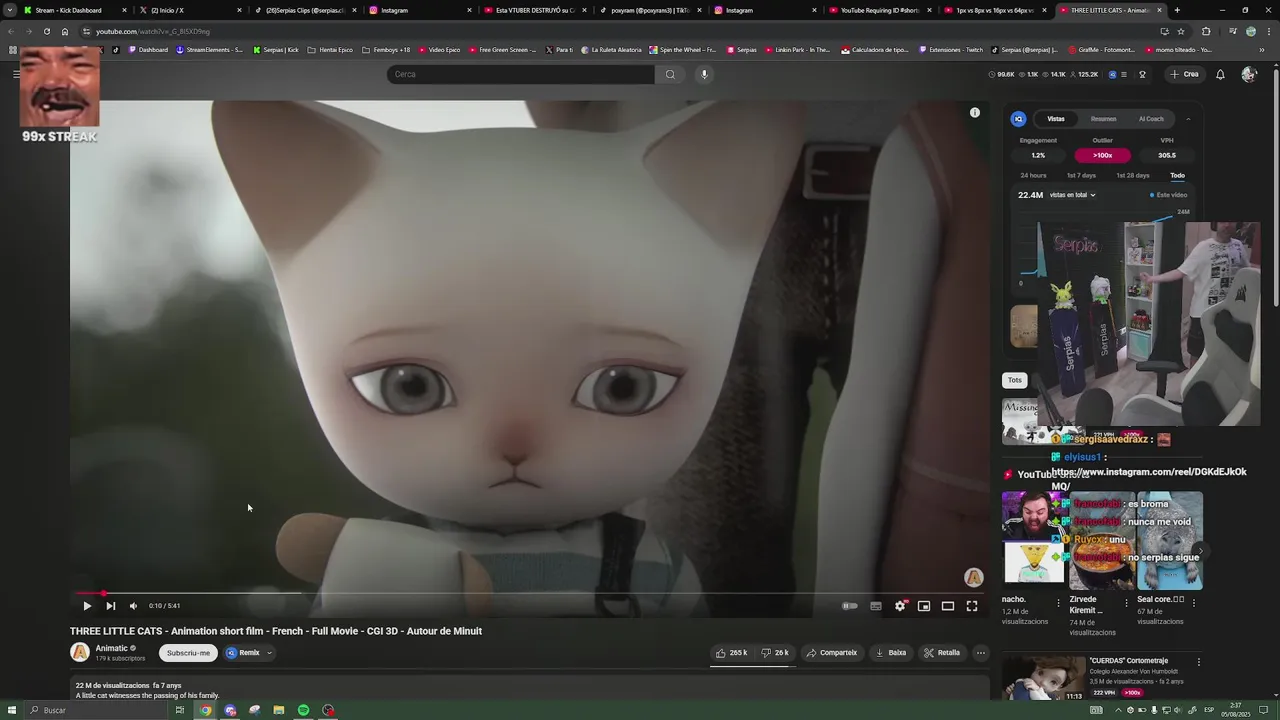The width and height of the screenshot is (1280, 720).
Task: Open more actions menu beside Retalla
Action: tap(981, 653)
